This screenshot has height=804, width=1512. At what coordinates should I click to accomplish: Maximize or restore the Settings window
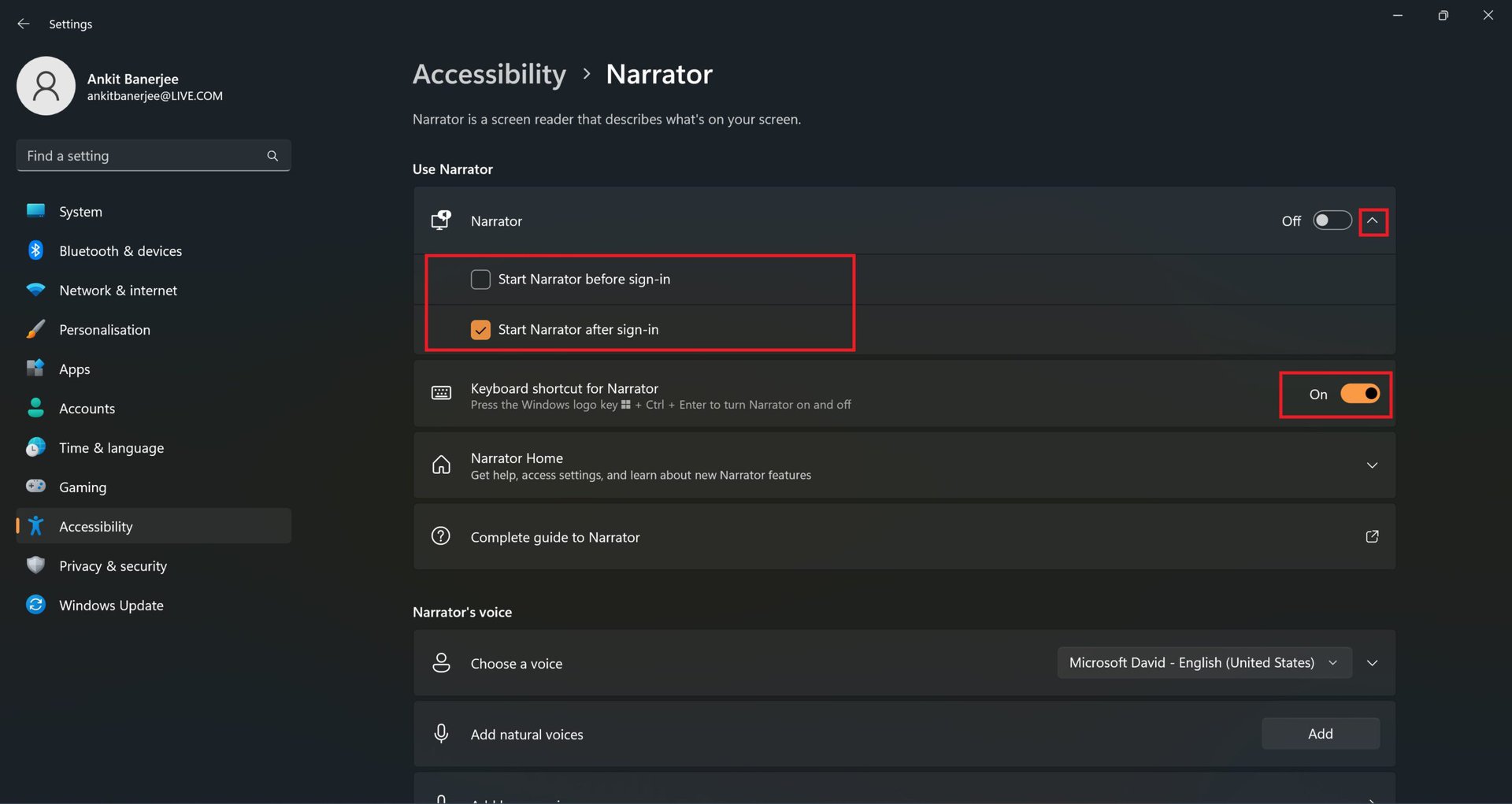coord(1443,15)
